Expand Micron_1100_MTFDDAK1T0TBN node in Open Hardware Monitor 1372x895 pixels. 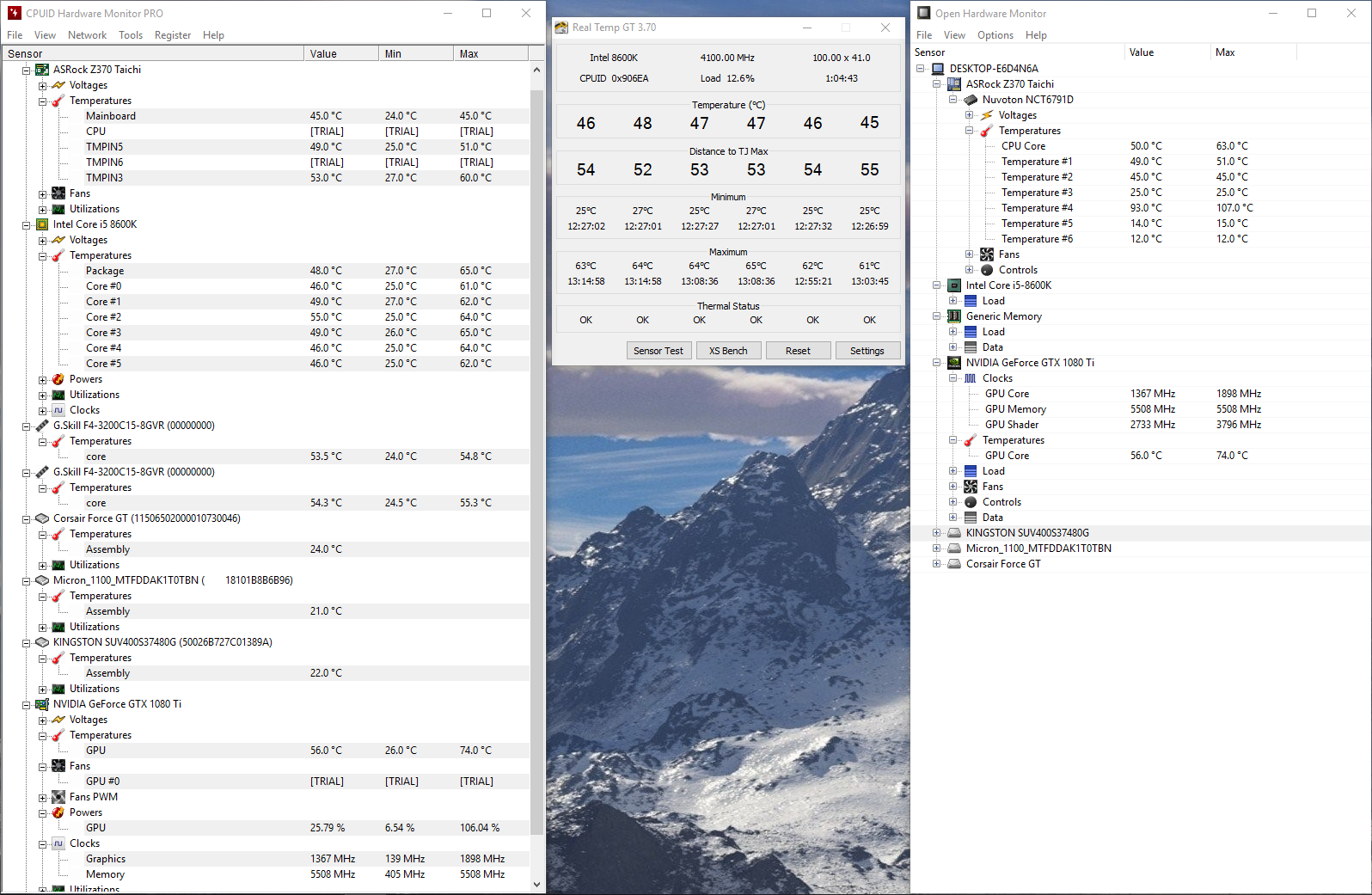[x=936, y=549]
